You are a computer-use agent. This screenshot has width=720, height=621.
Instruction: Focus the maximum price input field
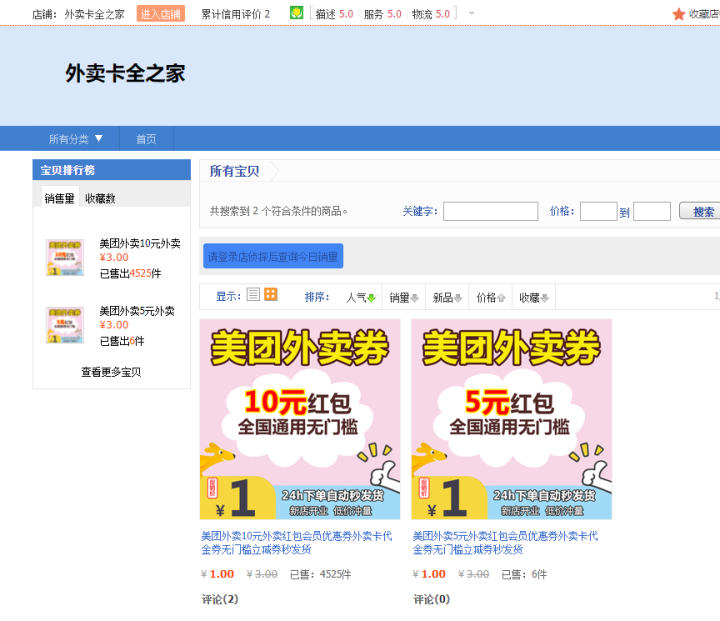(x=652, y=211)
